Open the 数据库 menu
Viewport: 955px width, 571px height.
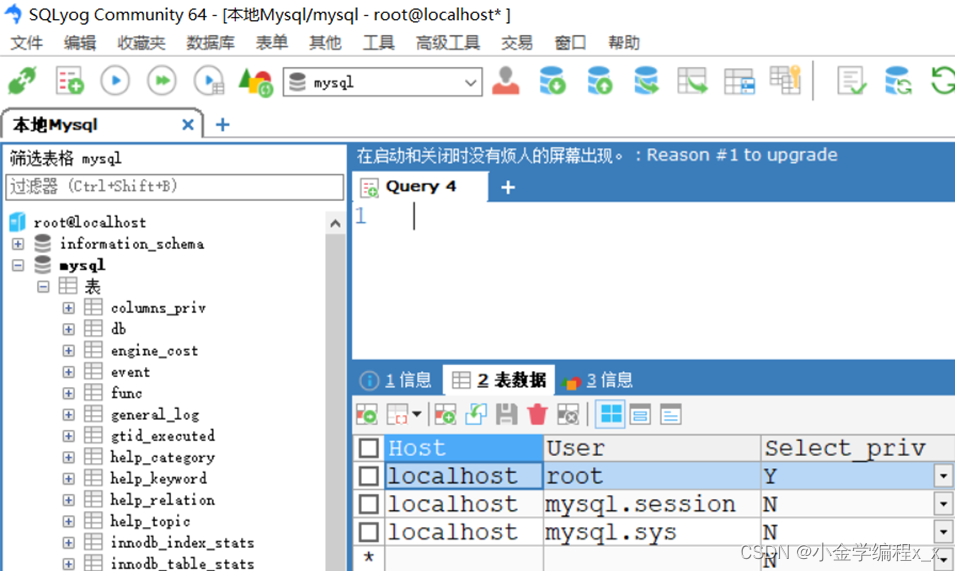point(210,43)
